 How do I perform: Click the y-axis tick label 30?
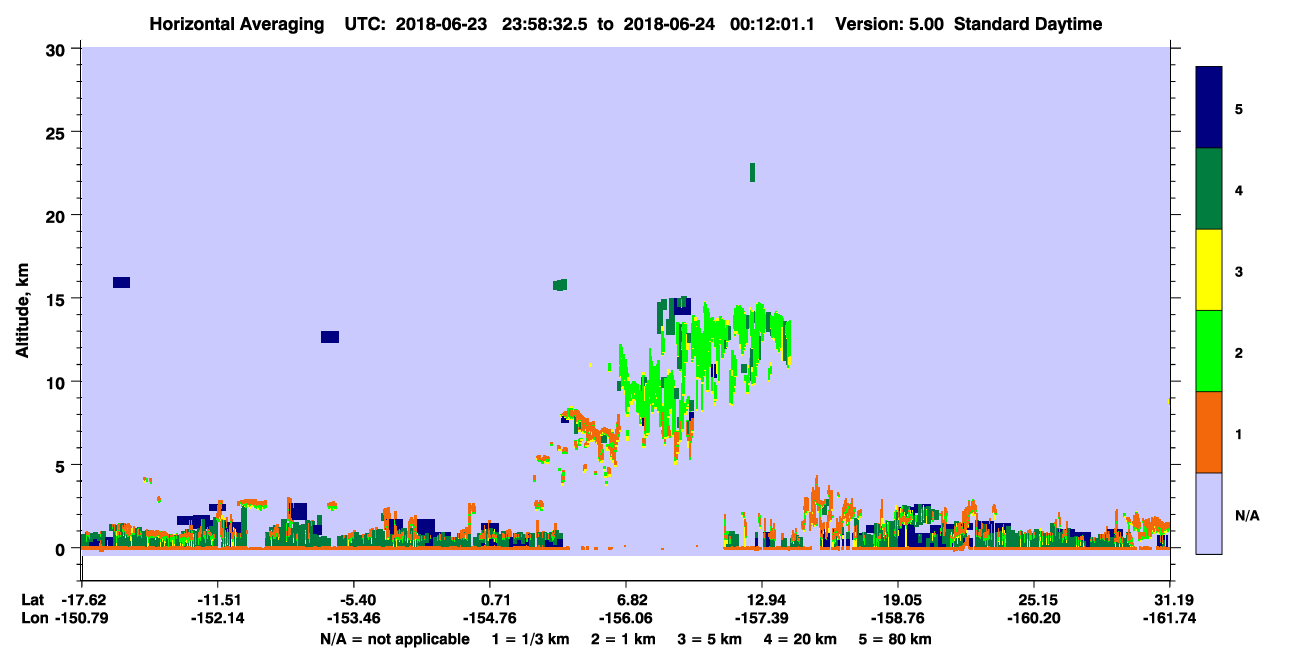point(58,49)
